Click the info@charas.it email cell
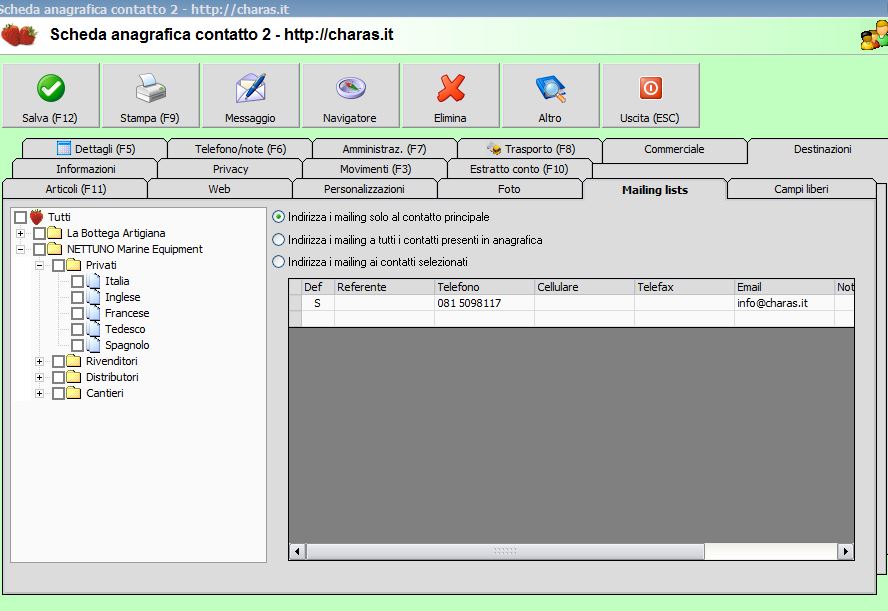888x611 pixels. [x=784, y=303]
